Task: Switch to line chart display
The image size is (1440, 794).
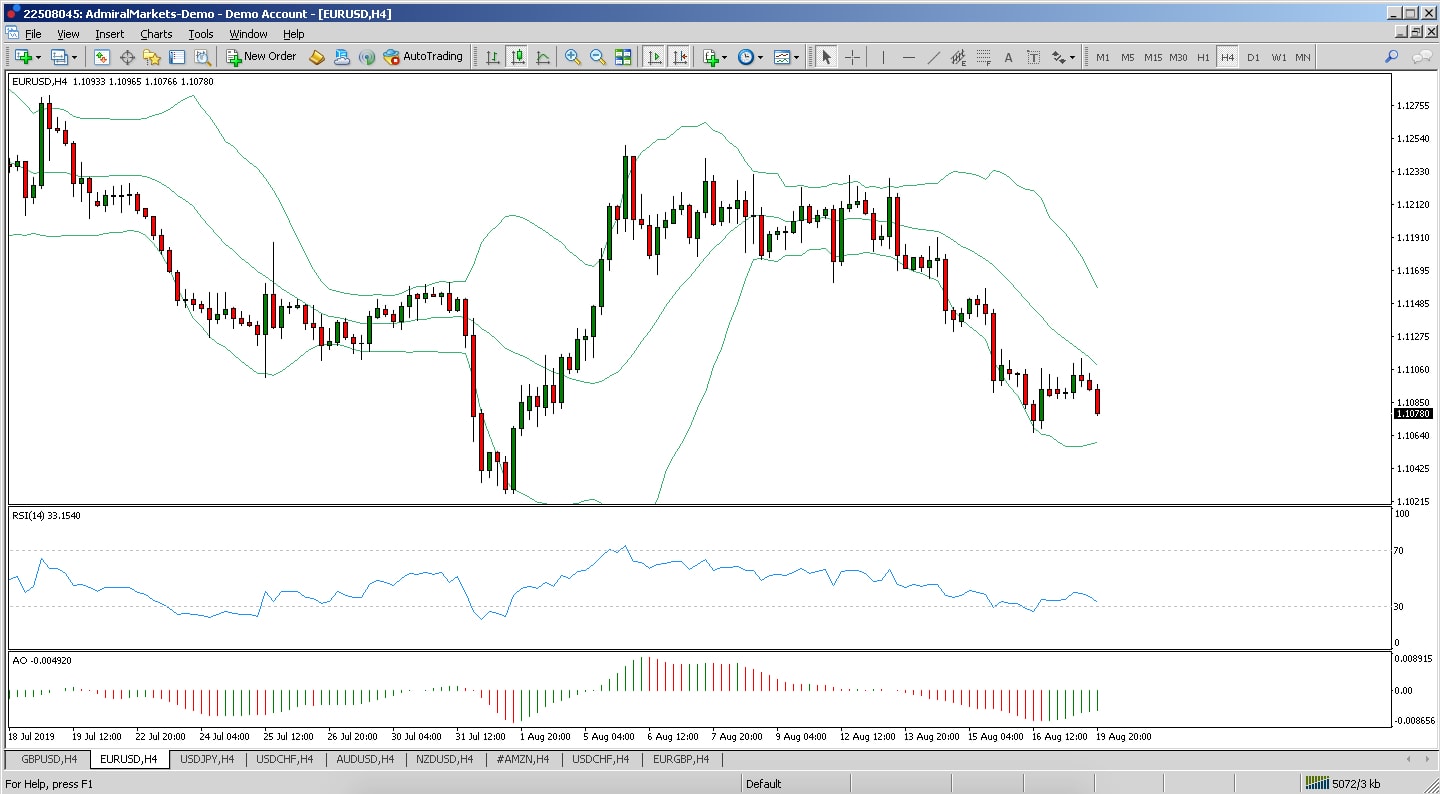Action: (x=542, y=57)
